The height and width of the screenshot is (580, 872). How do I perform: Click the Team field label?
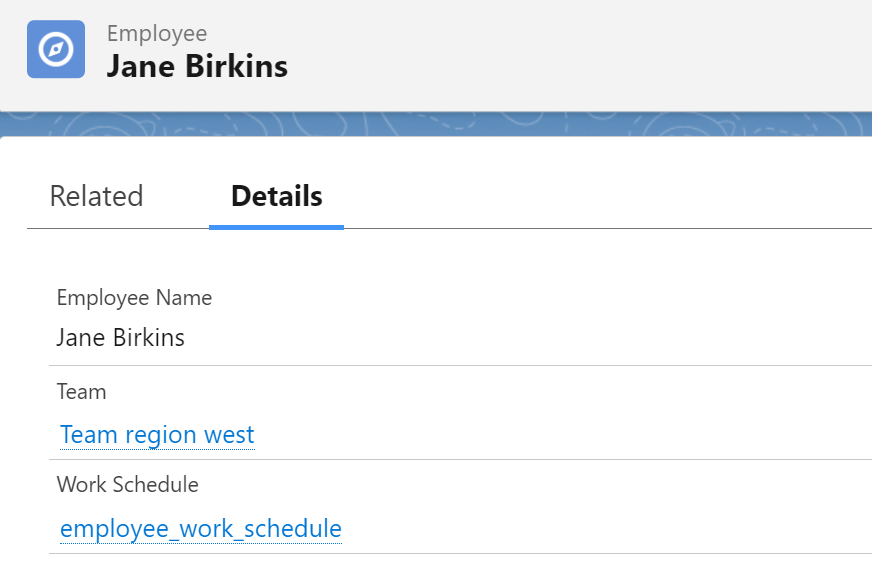coord(81,392)
